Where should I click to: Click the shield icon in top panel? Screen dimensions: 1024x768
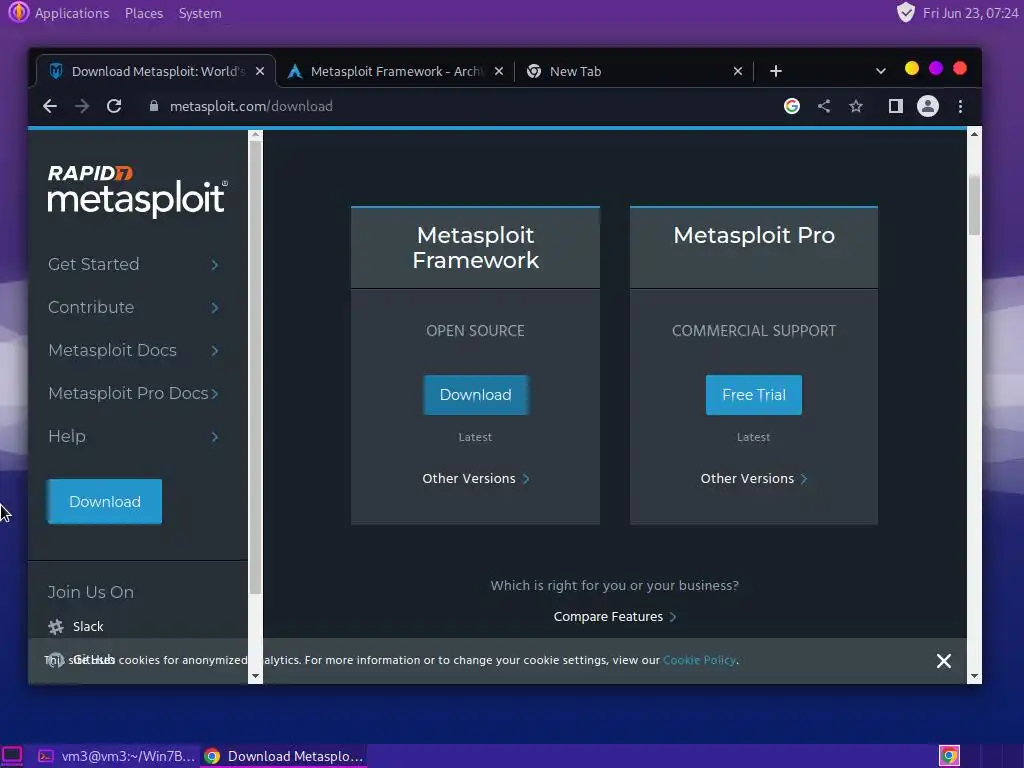tap(906, 12)
